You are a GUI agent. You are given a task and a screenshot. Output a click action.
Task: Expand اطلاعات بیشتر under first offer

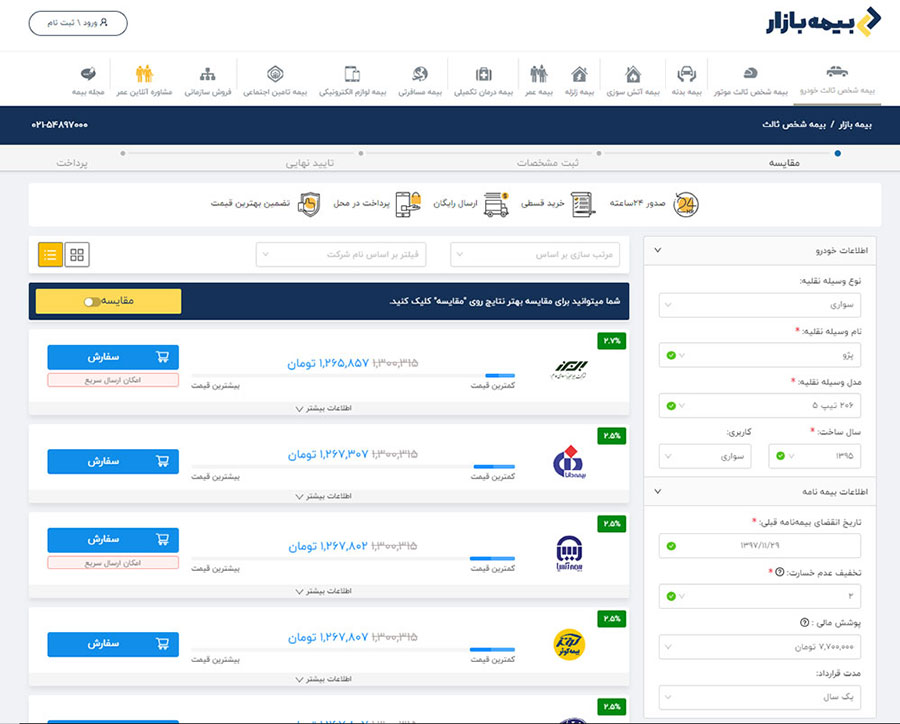coord(329,408)
